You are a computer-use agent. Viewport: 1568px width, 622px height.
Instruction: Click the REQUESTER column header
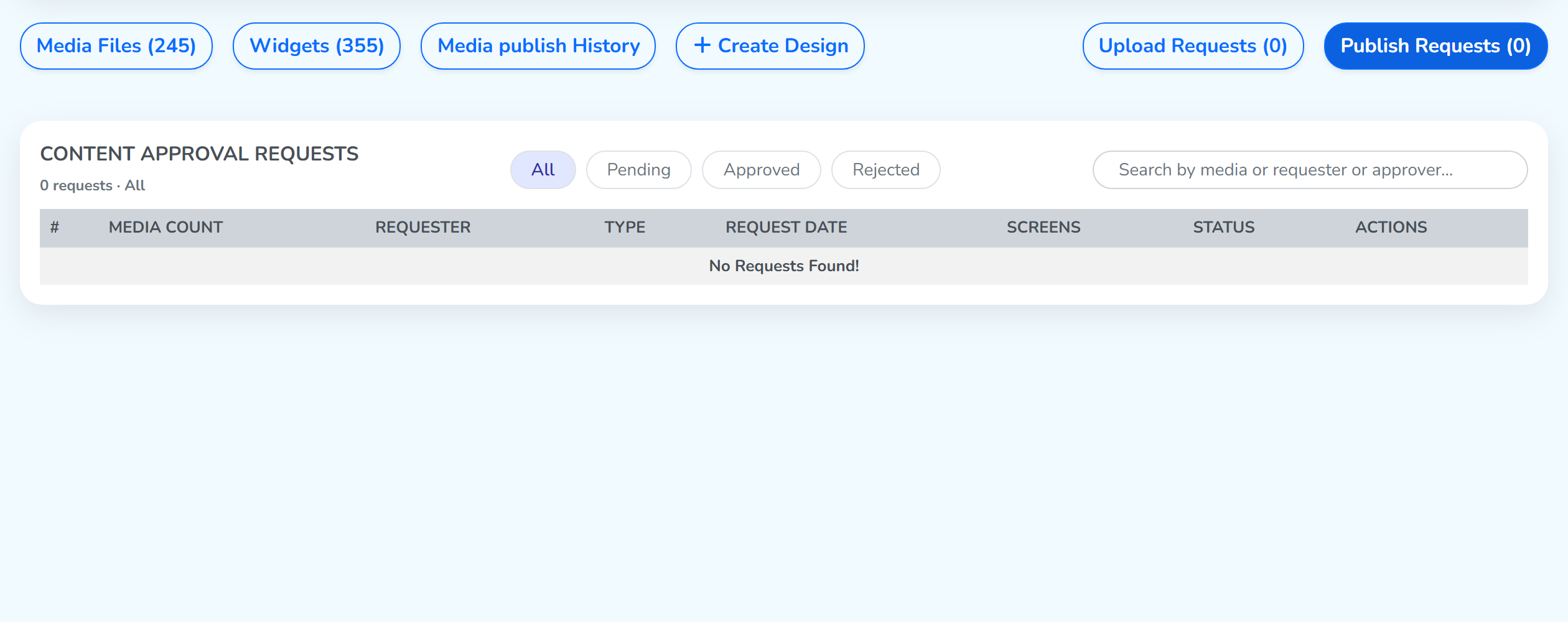coord(423,228)
